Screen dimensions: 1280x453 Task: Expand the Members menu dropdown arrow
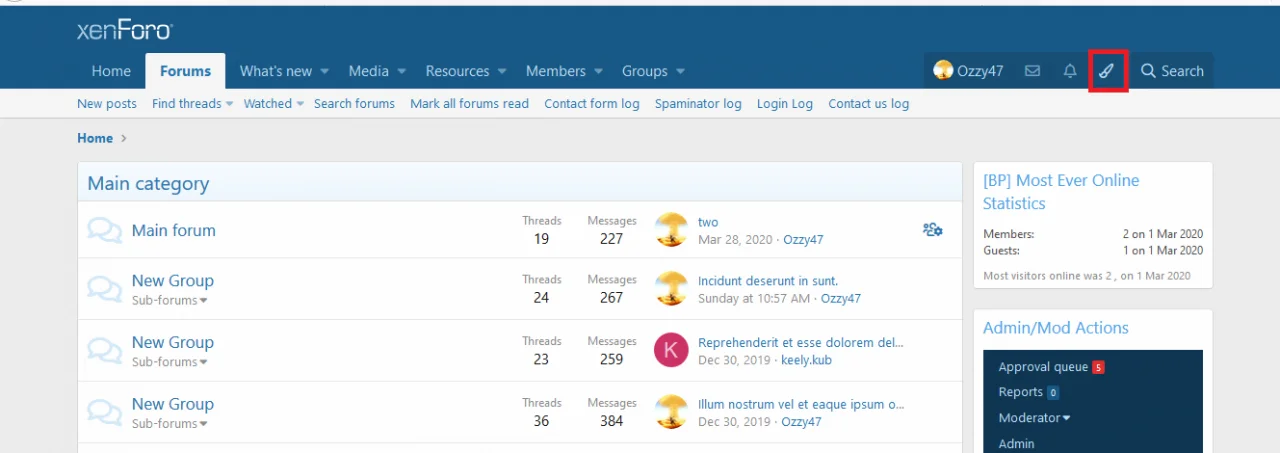point(598,72)
